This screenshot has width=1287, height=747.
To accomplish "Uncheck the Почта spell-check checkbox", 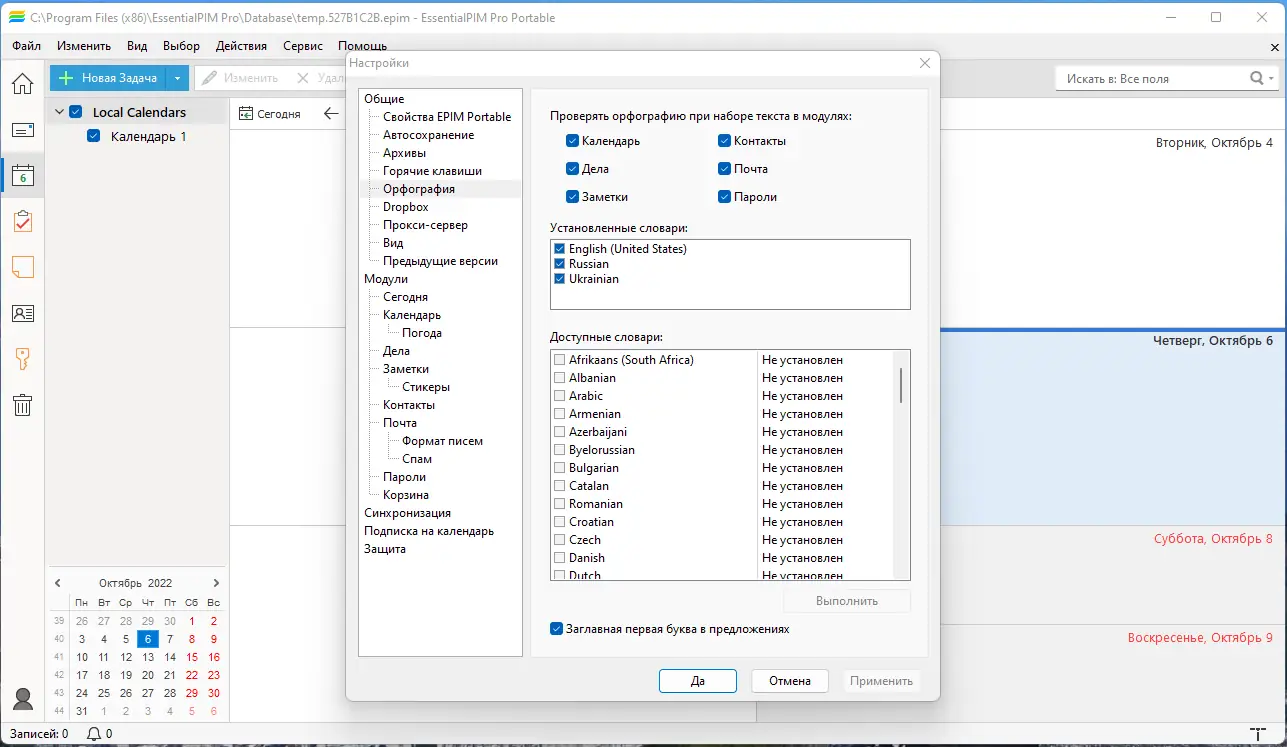I will click(x=725, y=169).
